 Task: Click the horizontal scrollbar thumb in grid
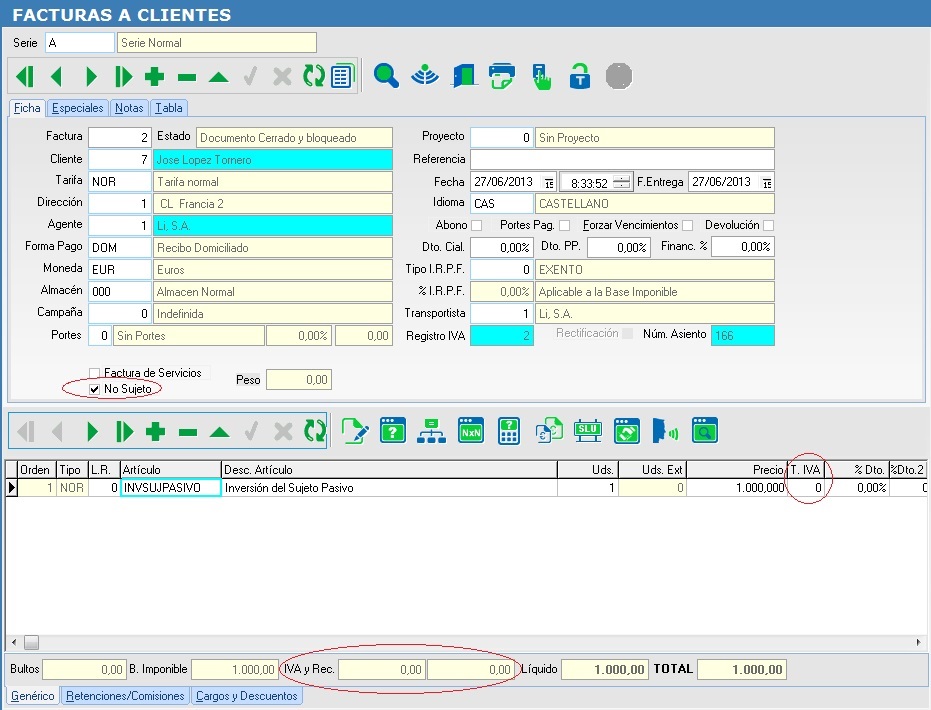(x=31, y=642)
